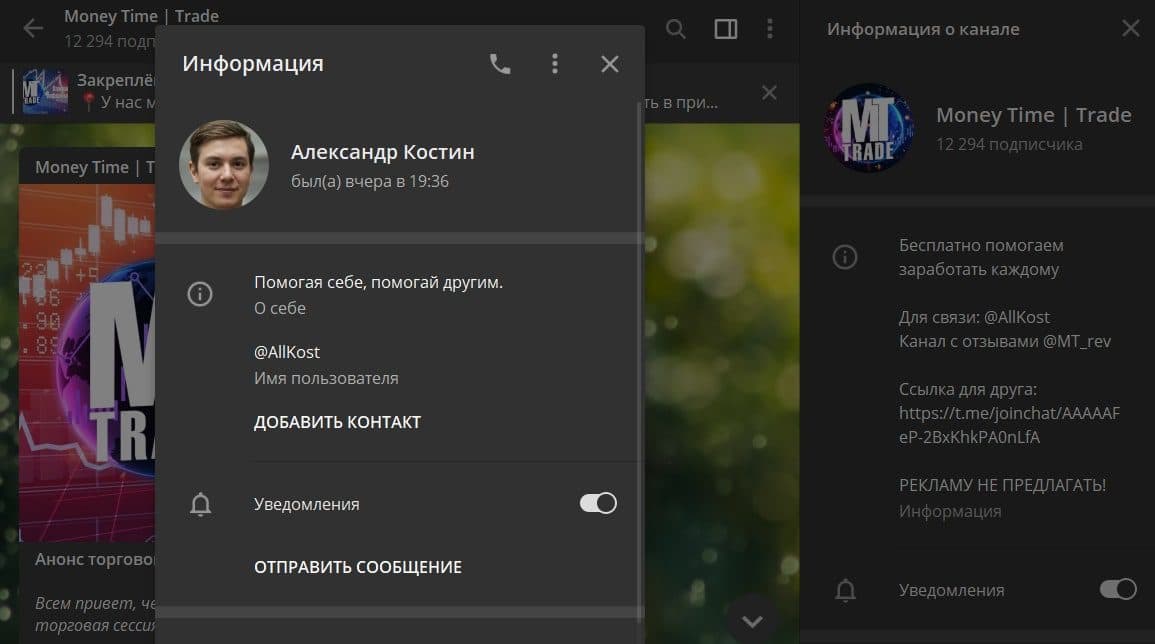The width and height of the screenshot is (1155, 644).
Task: Click ДОБАВИТЬ КОНТАКТ button
Action: 337,422
